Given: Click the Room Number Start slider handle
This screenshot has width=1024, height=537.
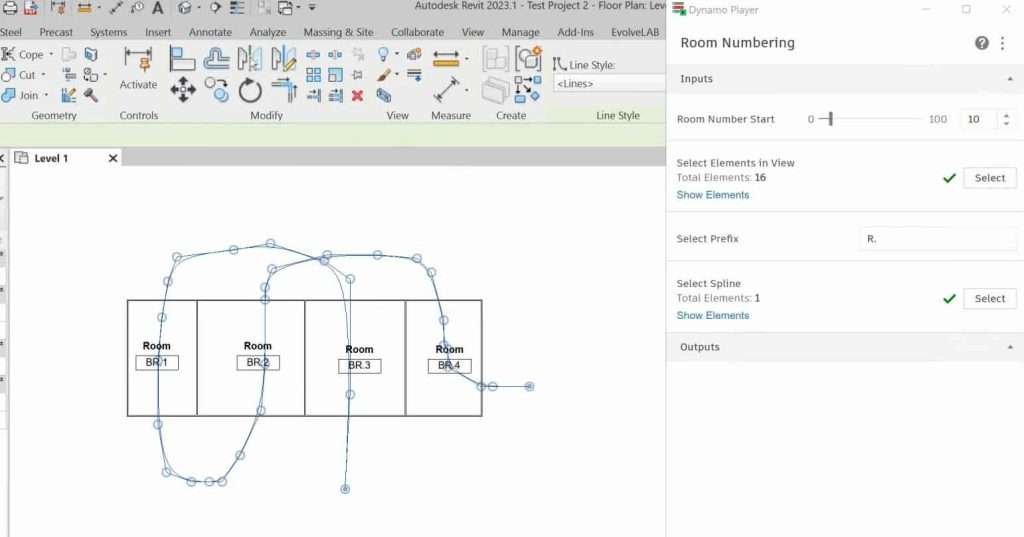Looking at the screenshot, I should click(830, 119).
